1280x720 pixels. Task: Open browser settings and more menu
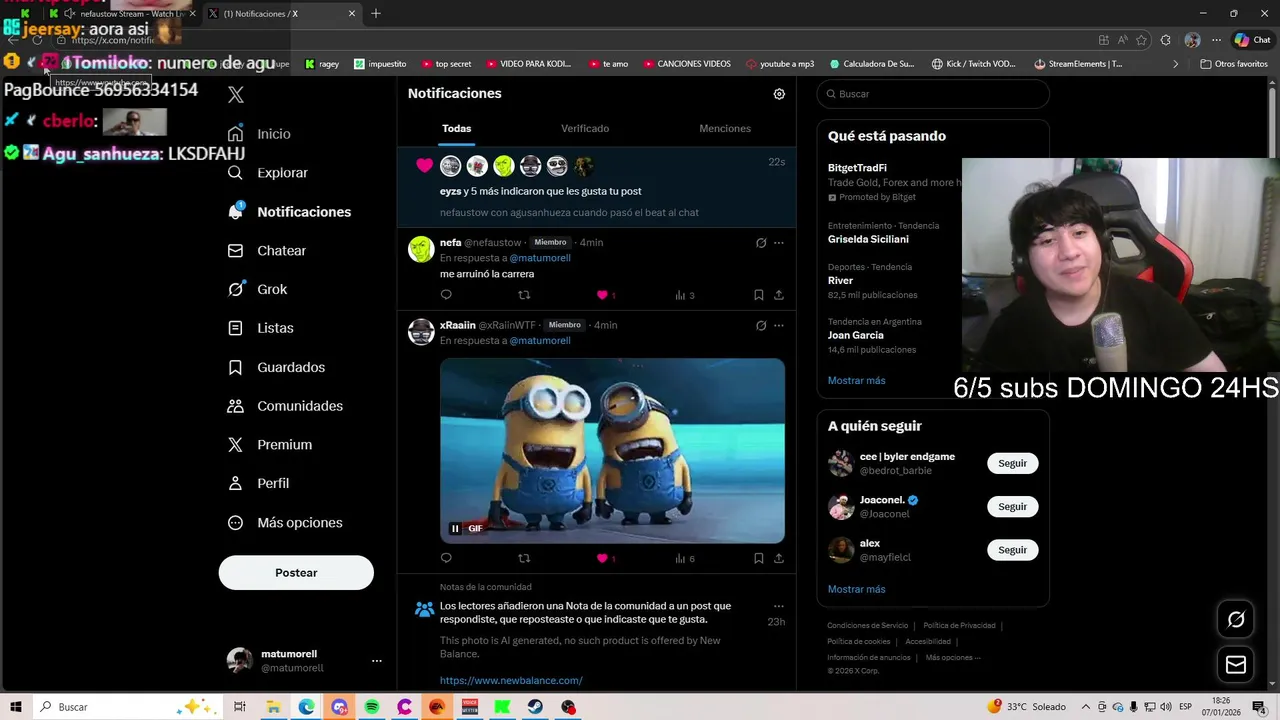1216,40
